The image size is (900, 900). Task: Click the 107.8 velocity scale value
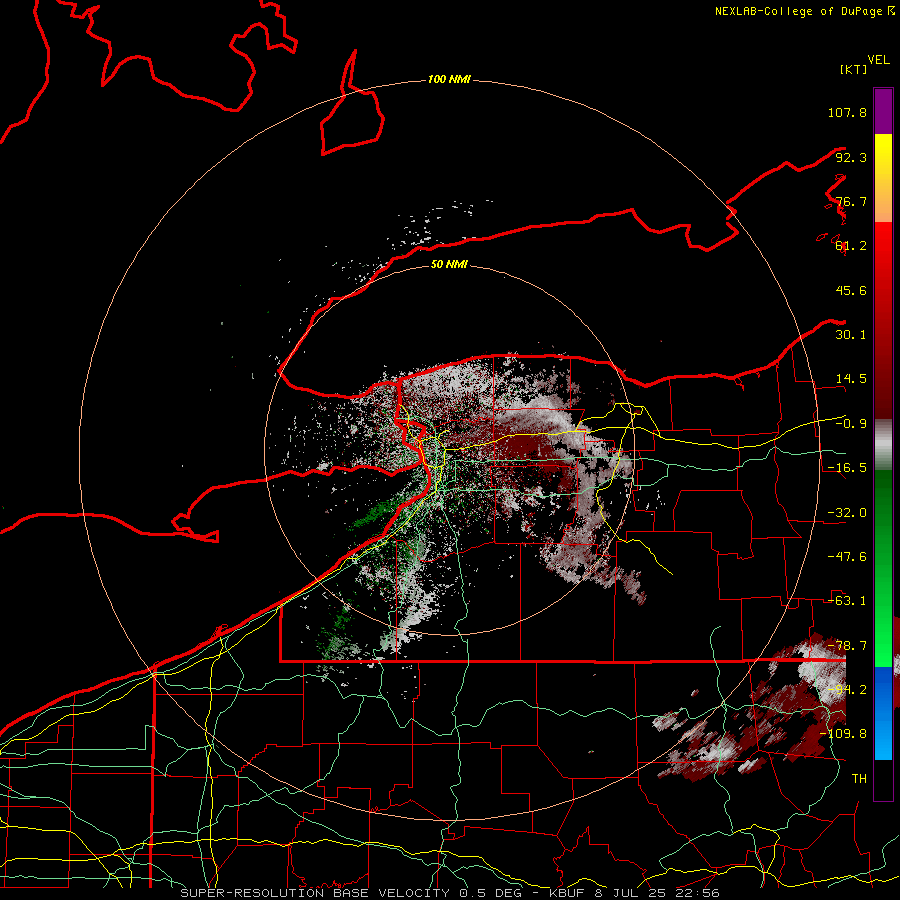pos(847,112)
